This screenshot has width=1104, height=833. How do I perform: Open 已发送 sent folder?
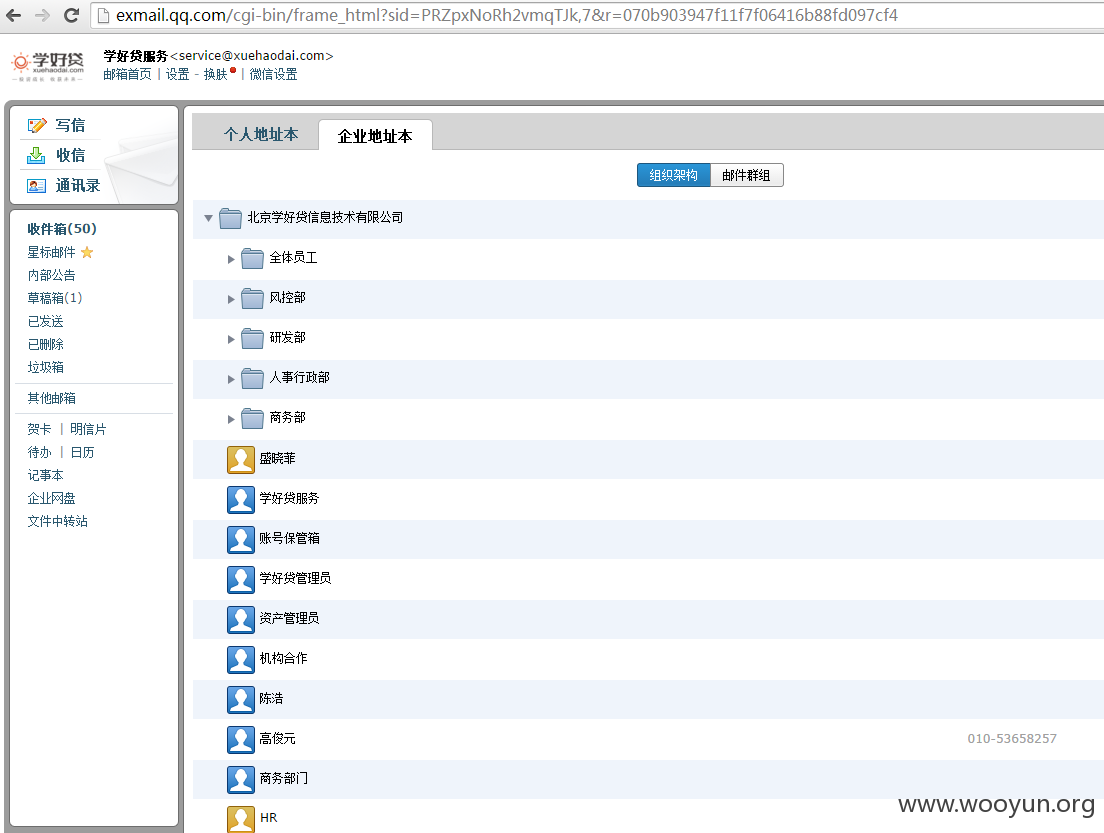pos(46,321)
